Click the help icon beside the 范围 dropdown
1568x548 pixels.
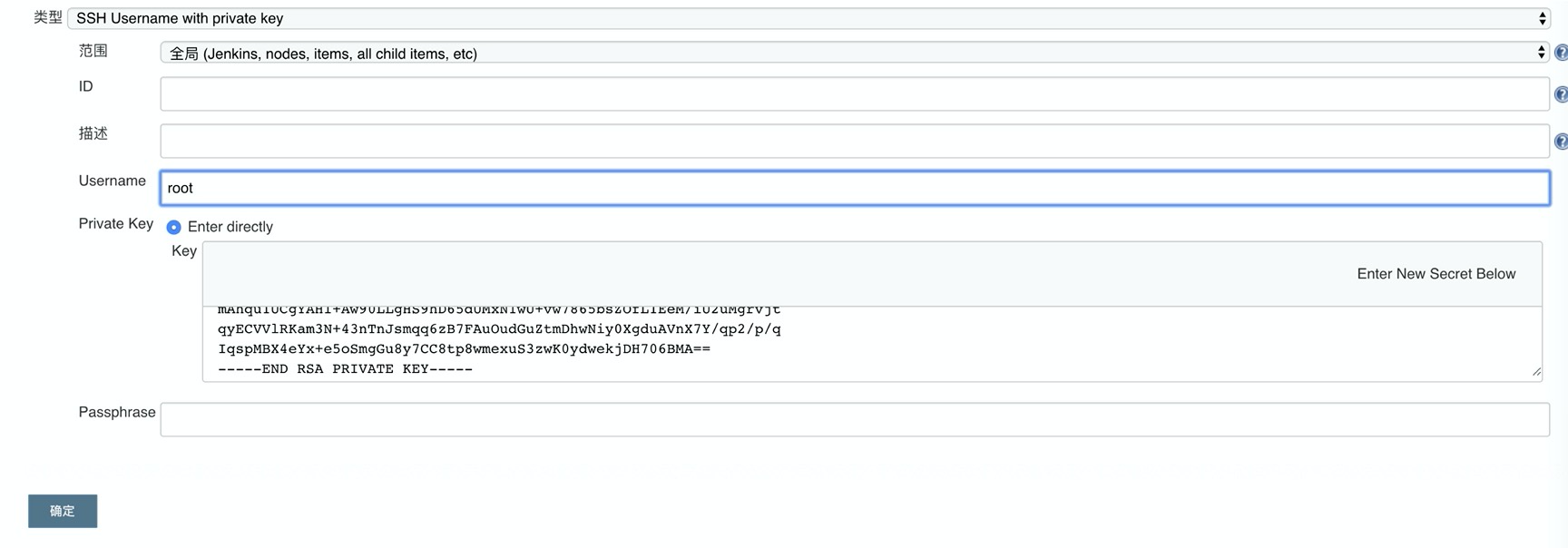(1561, 53)
